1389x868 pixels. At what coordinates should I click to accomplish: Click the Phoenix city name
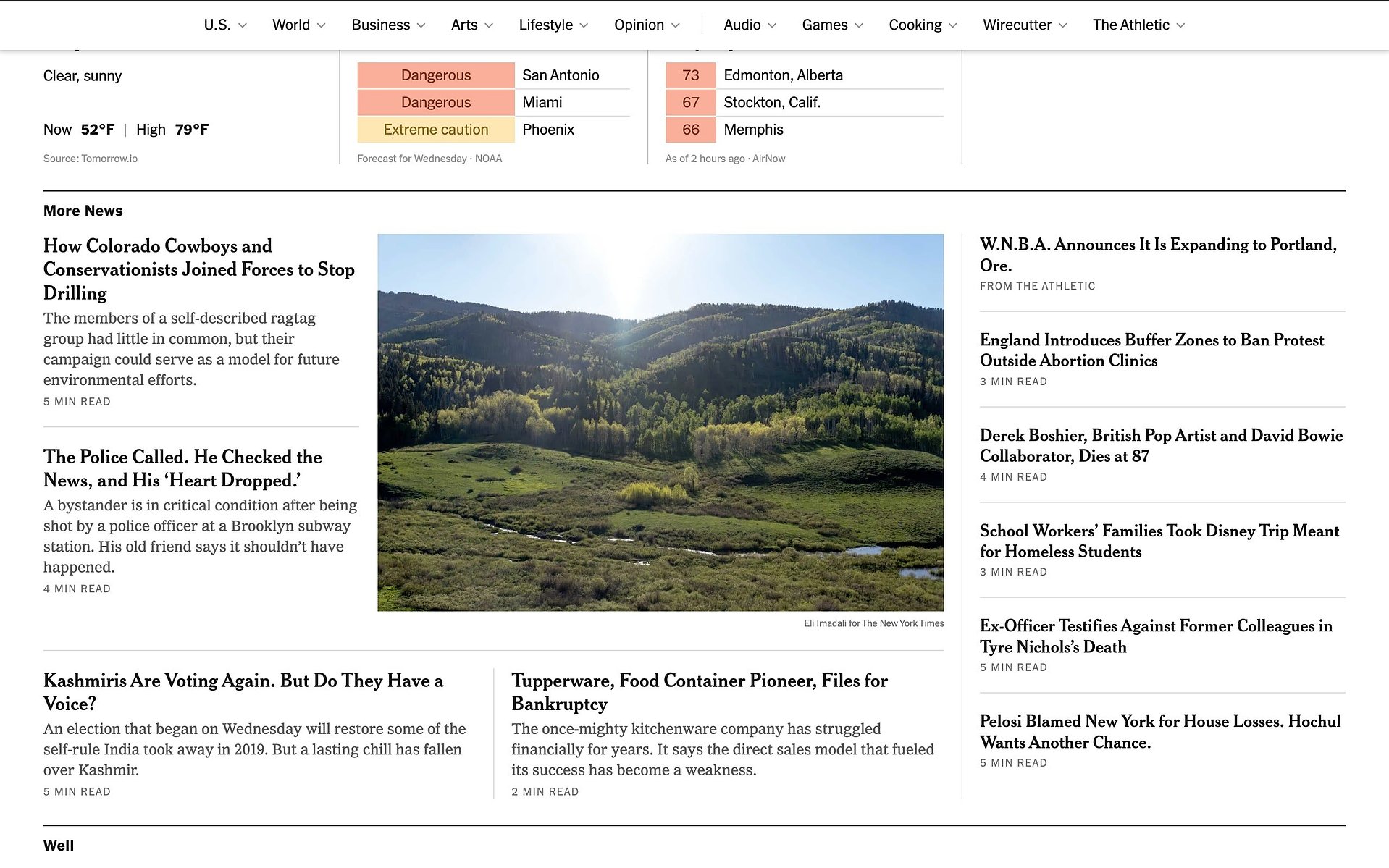(548, 130)
